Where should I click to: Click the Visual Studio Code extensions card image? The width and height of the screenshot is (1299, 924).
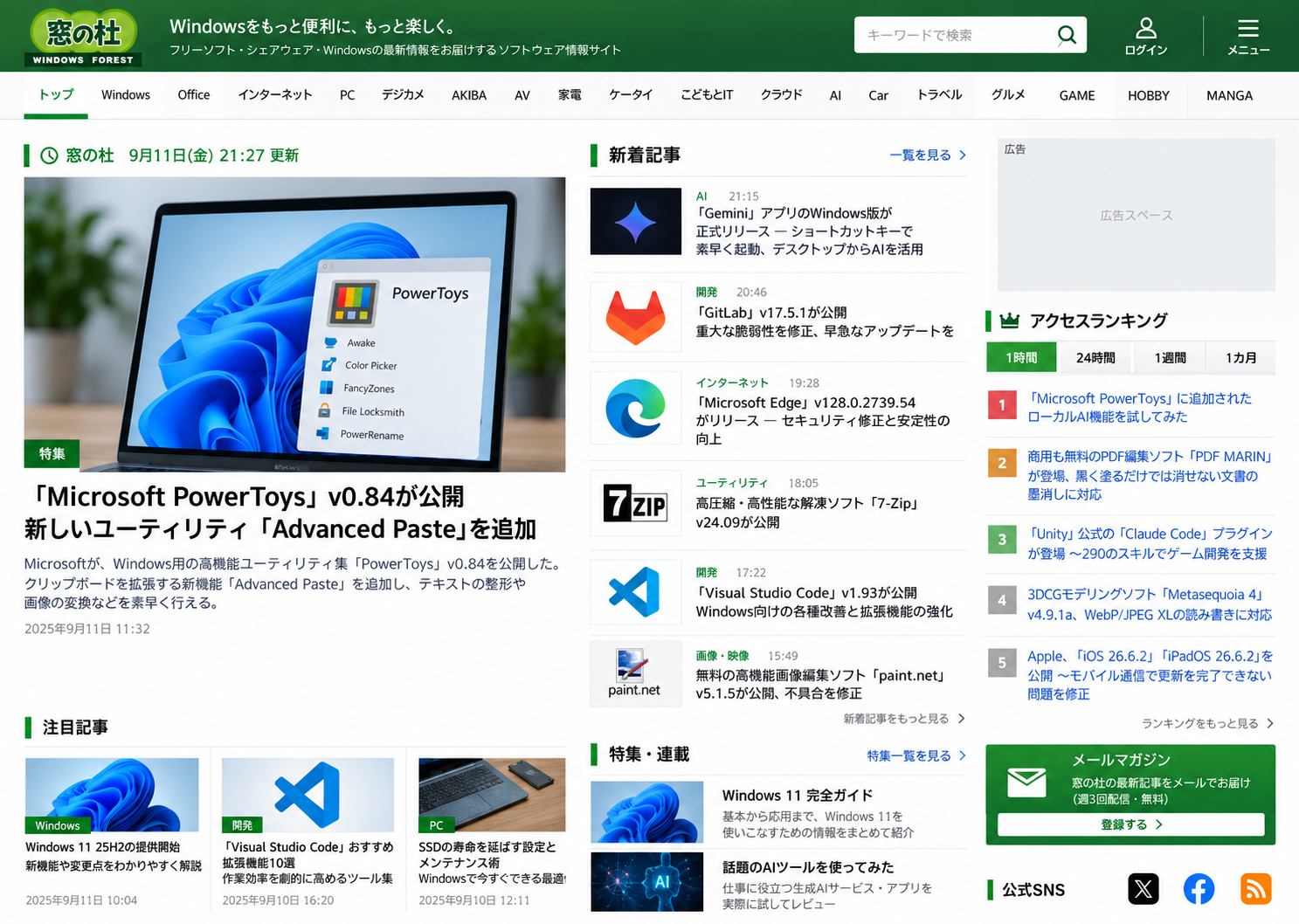pyautogui.click(x=307, y=795)
